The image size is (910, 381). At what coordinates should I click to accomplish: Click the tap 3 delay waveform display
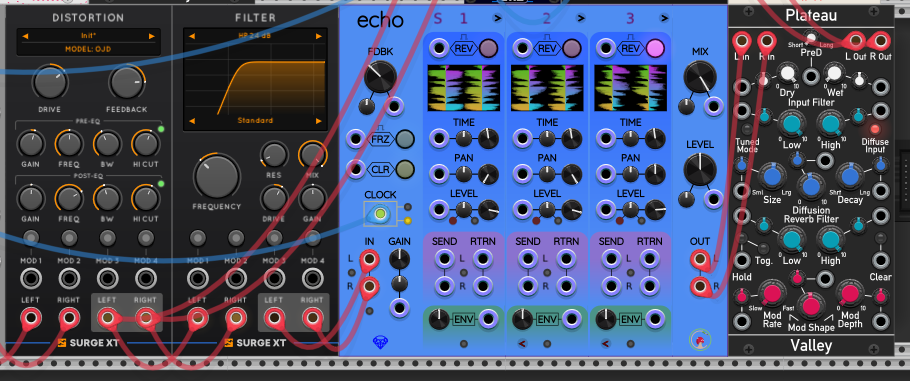(x=630, y=88)
